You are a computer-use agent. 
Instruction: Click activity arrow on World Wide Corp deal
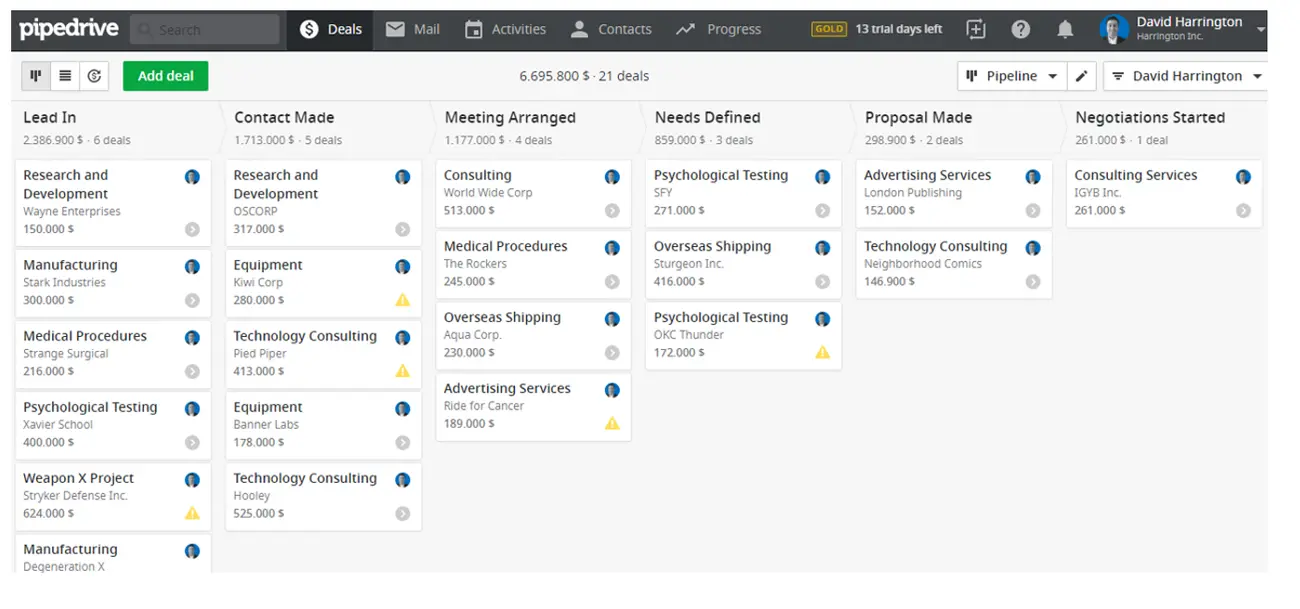point(612,211)
